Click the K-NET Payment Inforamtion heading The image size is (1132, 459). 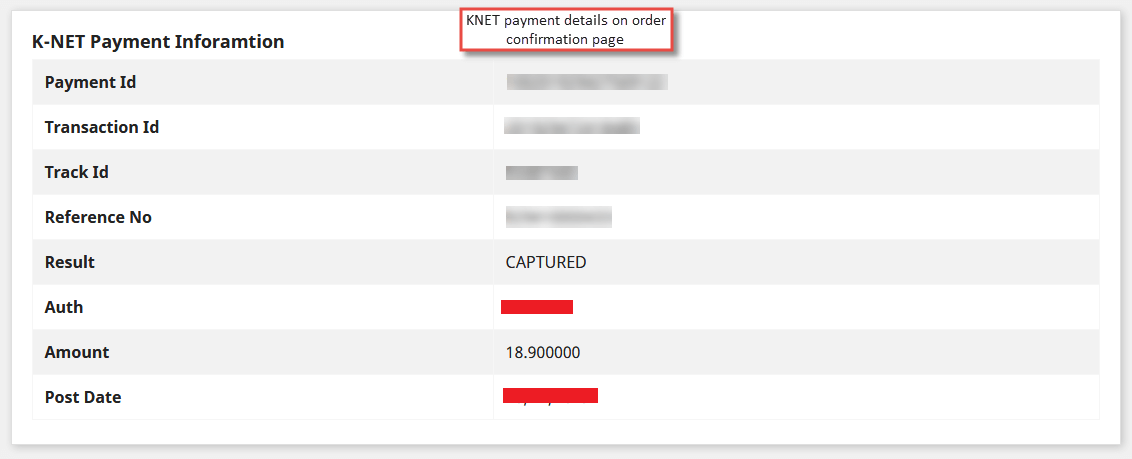tap(158, 42)
